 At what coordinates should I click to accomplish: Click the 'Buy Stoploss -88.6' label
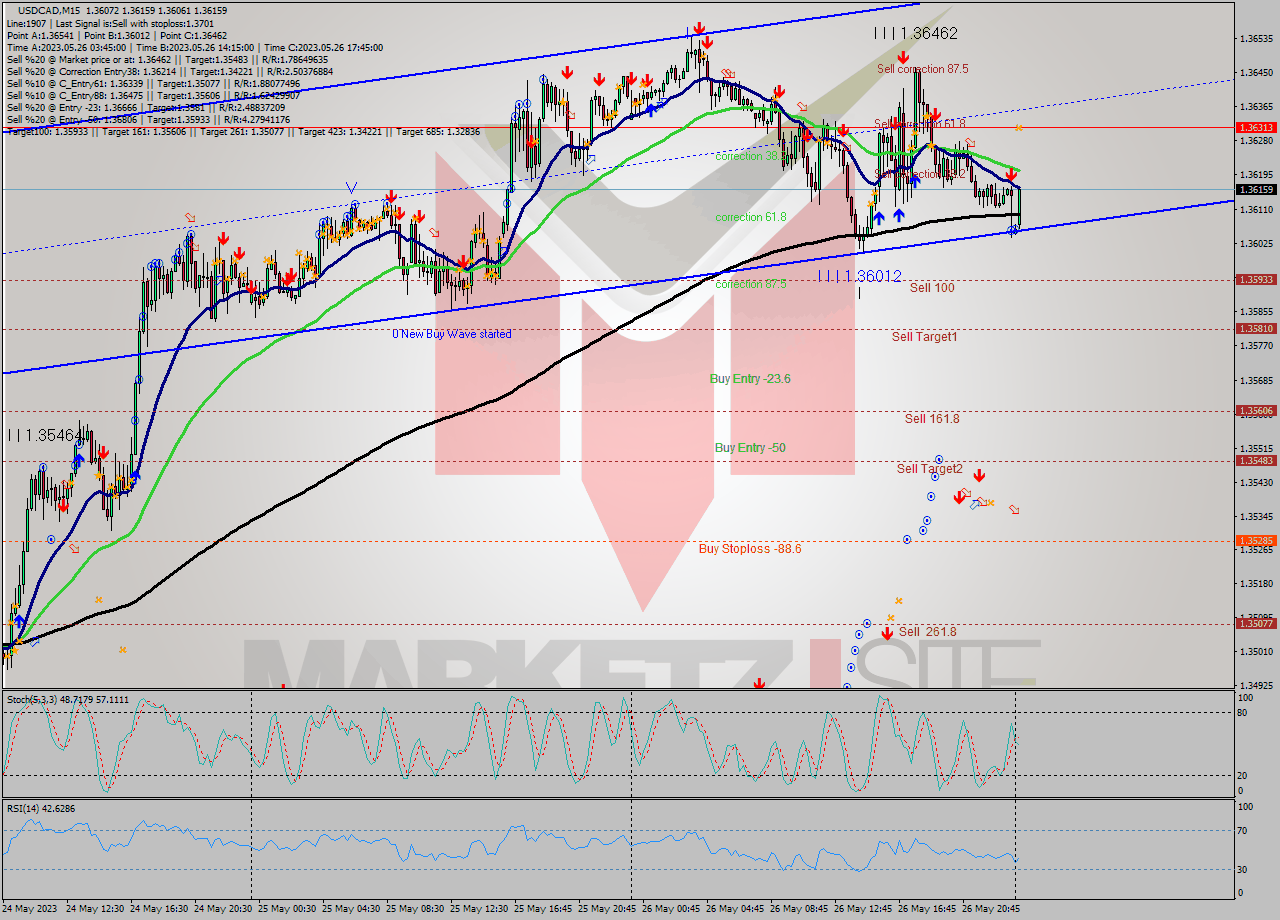(x=750, y=549)
